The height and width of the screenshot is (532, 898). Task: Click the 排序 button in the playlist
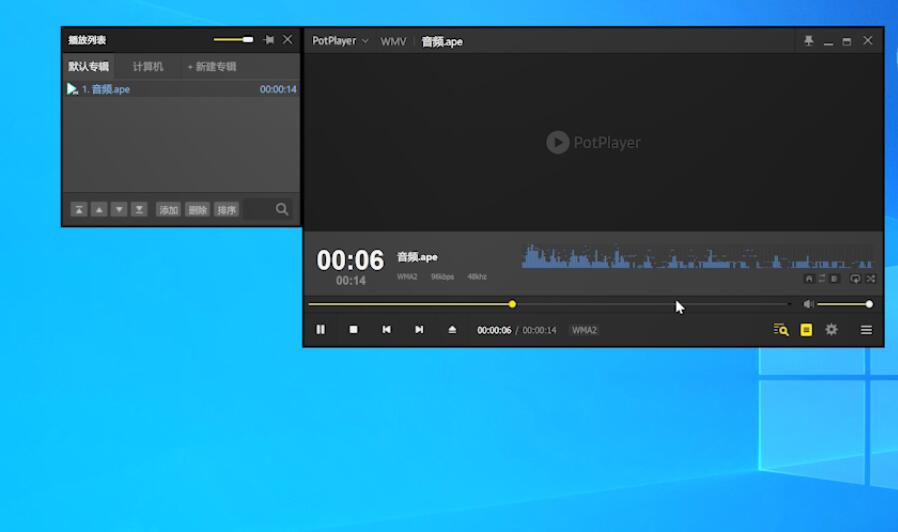click(x=227, y=210)
